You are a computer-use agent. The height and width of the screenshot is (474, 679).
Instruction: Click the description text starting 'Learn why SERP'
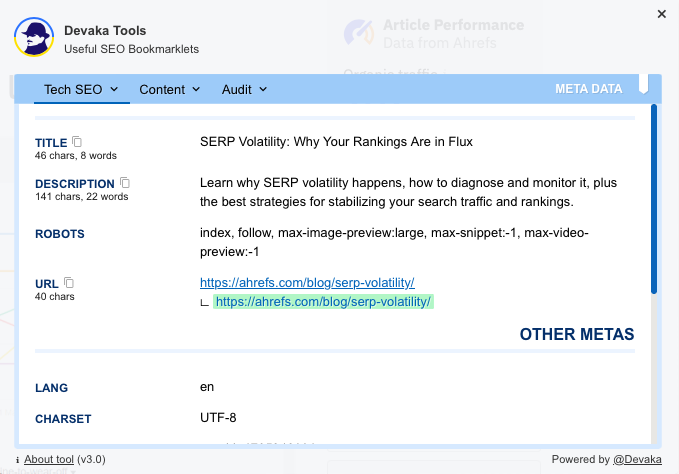click(408, 192)
